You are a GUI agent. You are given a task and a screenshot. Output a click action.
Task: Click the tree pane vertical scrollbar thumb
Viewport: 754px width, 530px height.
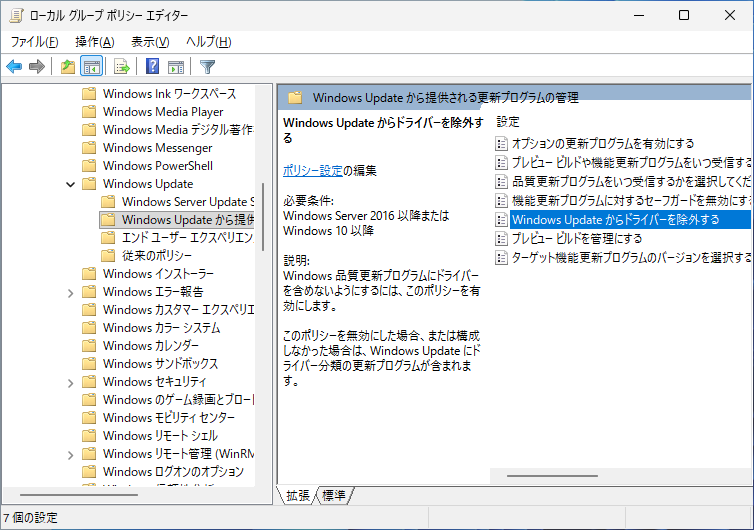pos(263,216)
